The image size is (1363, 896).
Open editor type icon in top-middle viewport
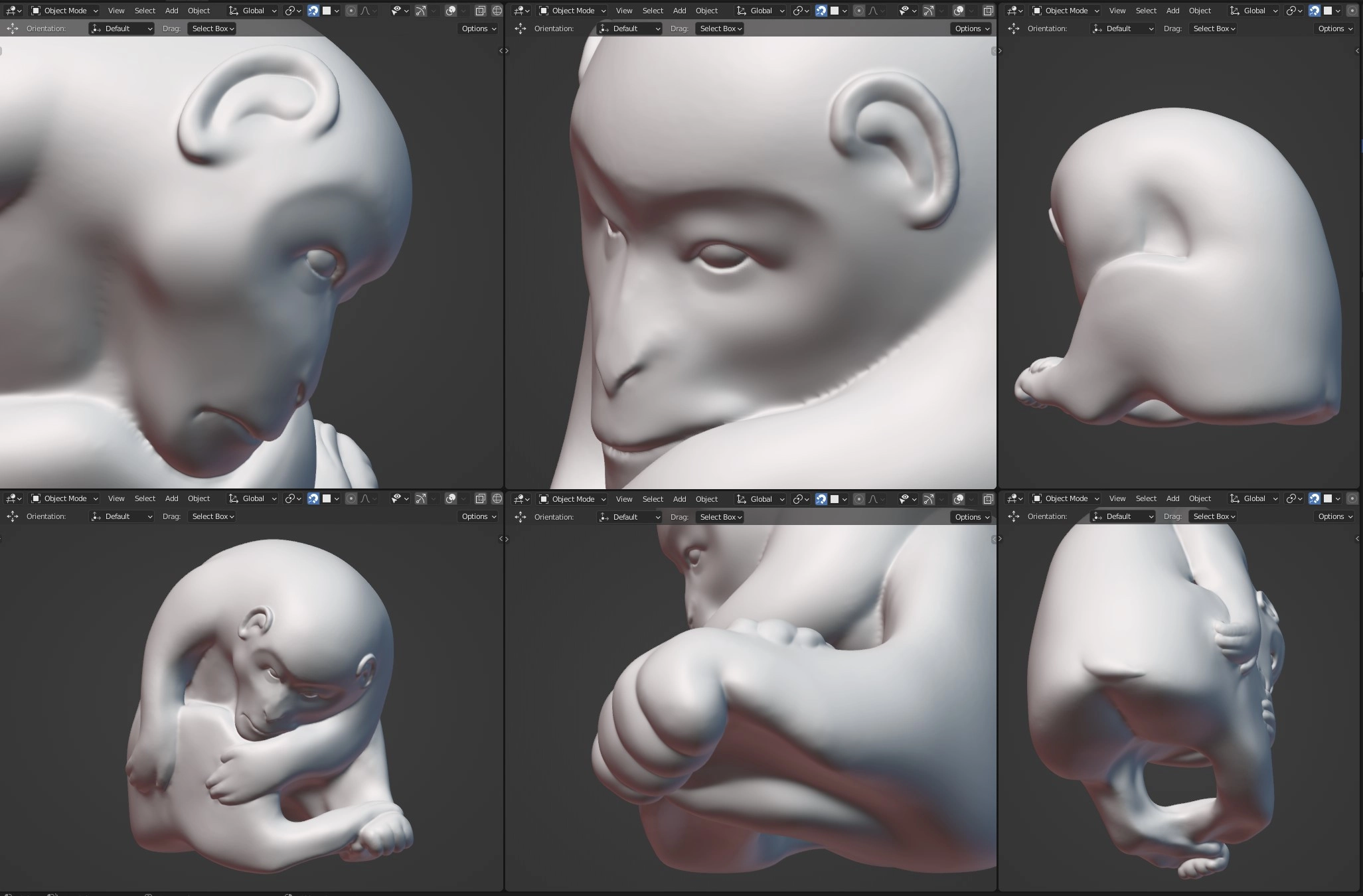point(521,11)
